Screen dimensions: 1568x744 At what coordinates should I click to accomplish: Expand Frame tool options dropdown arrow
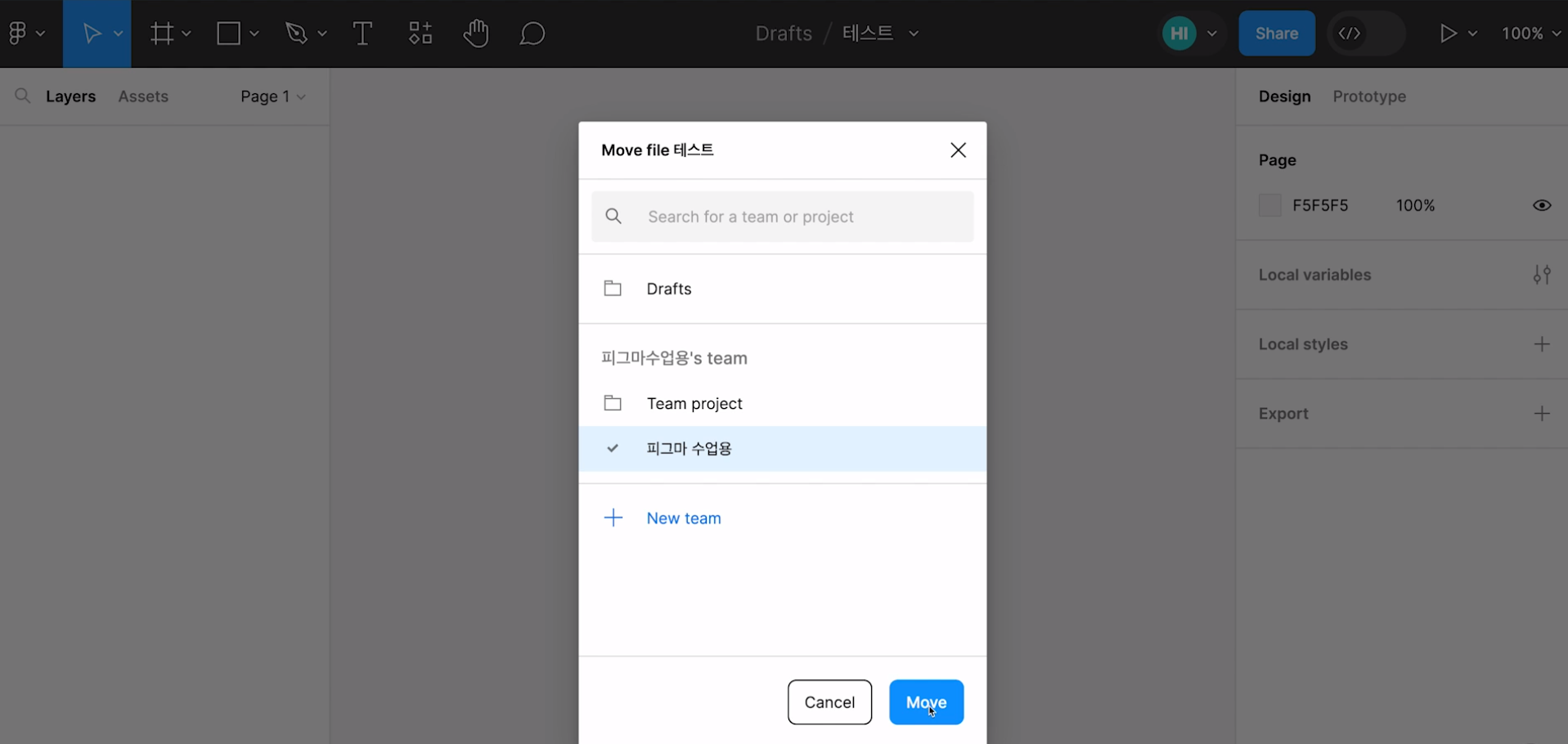(186, 34)
